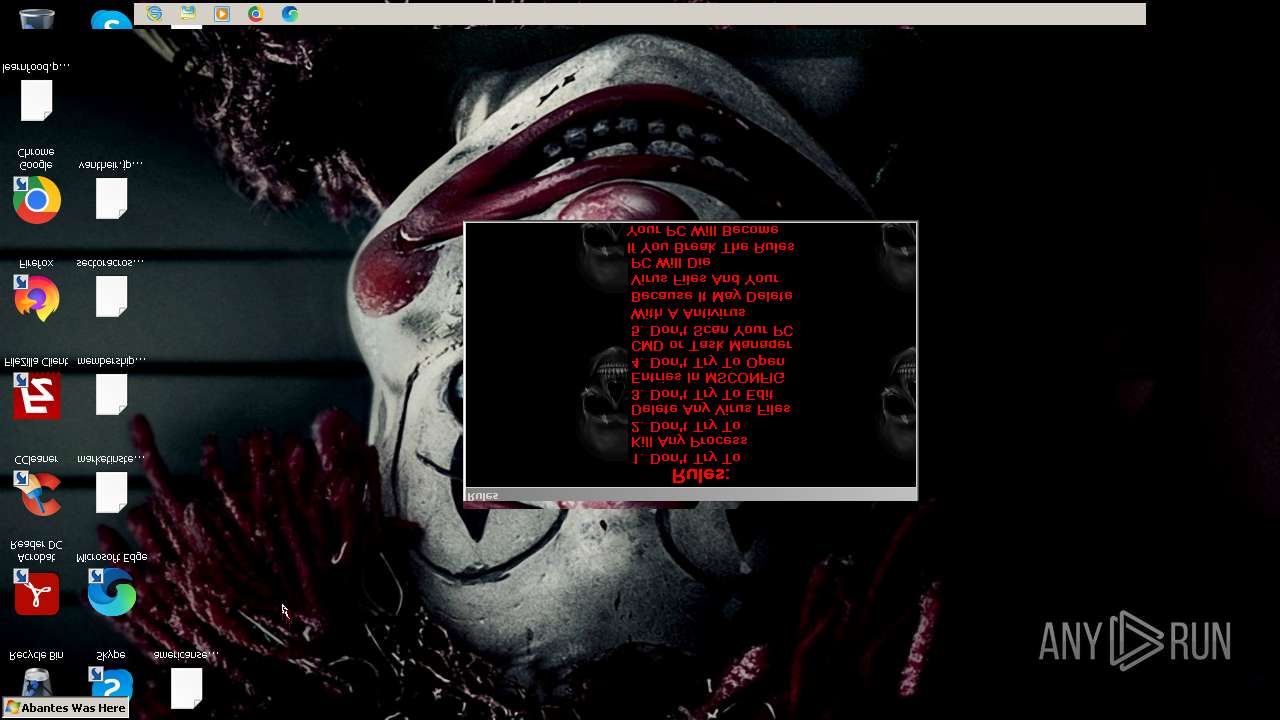The width and height of the screenshot is (1280, 720).
Task: Click the media player taskbar icon
Action: click(222, 14)
